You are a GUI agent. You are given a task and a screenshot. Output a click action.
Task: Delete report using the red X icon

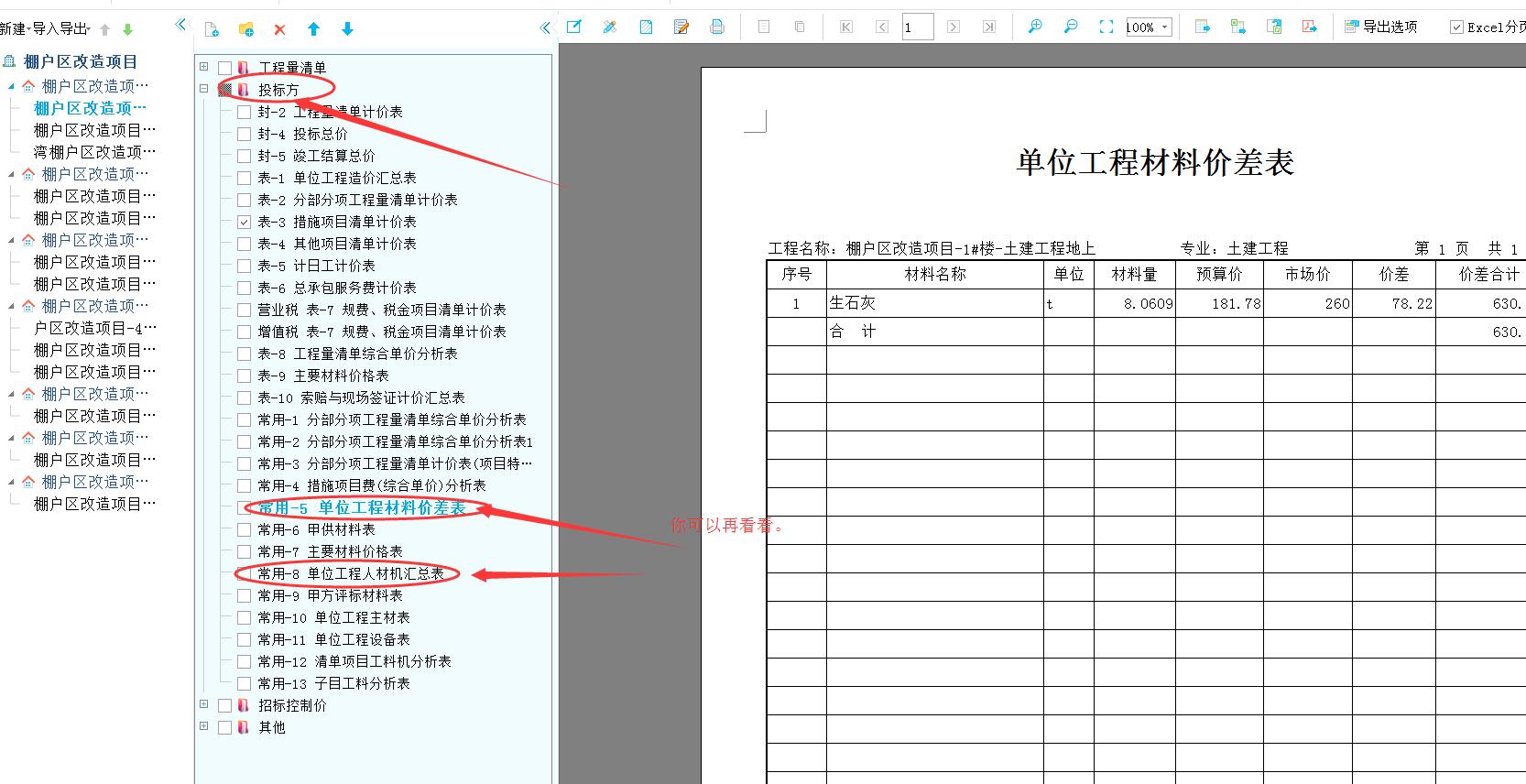(279, 29)
